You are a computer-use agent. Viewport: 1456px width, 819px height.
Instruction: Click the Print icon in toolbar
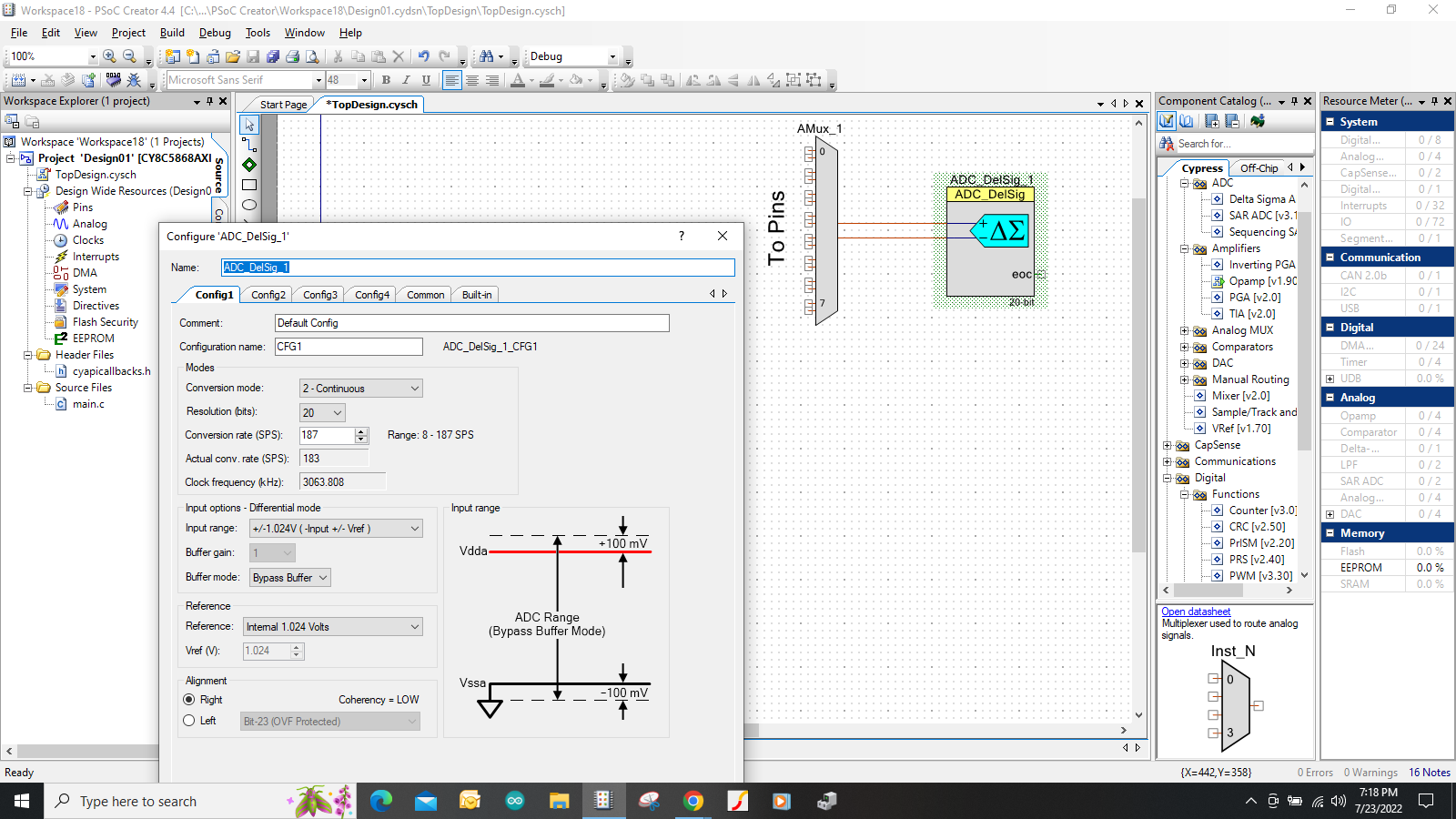[293, 56]
